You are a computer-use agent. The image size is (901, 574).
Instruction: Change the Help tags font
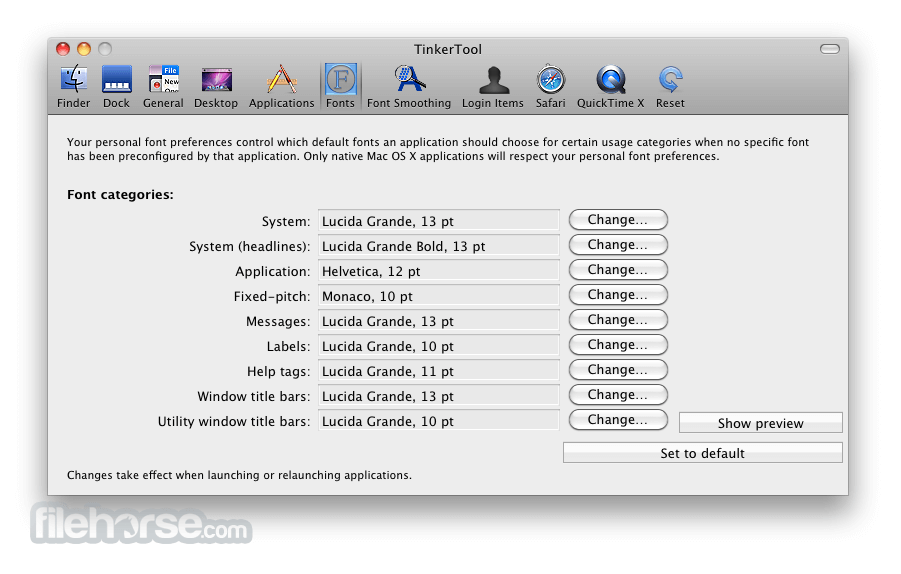618,369
